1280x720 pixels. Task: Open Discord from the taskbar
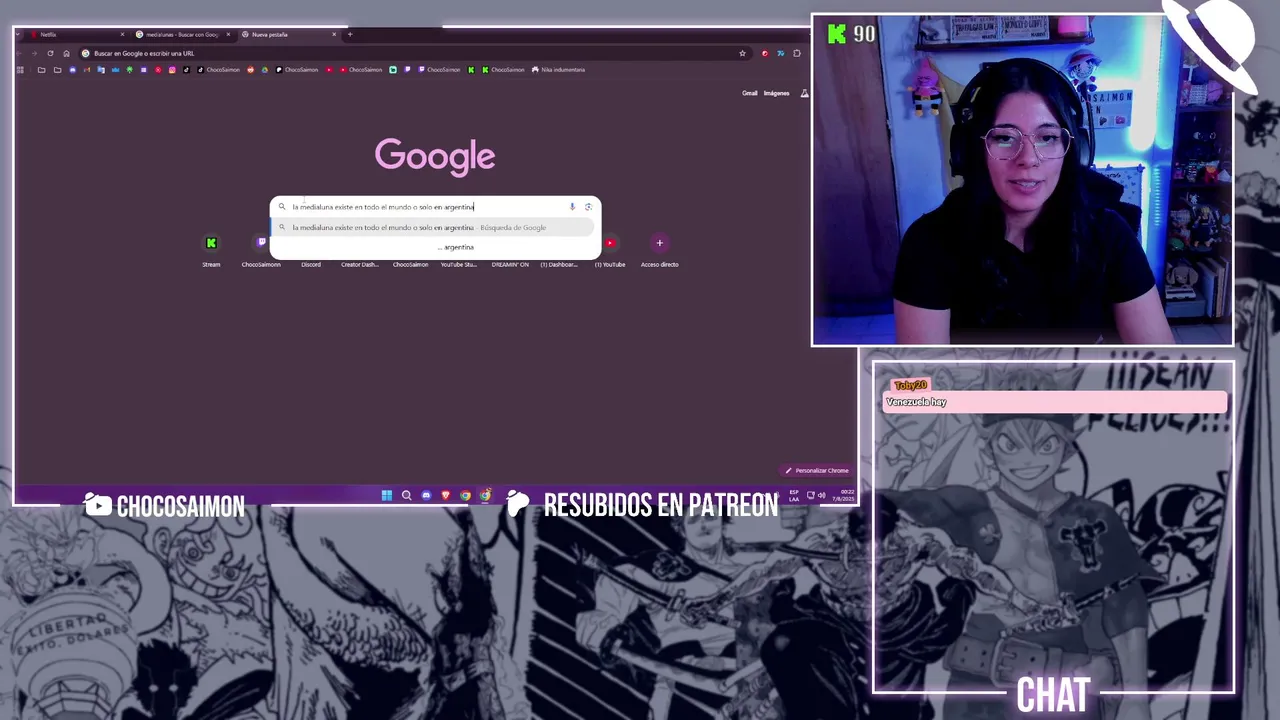pyautogui.click(x=426, y=495)
